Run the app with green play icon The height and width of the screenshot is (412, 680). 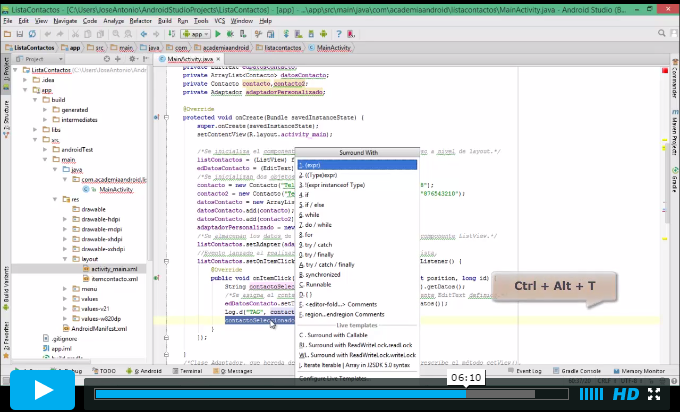tap(218, 34)
